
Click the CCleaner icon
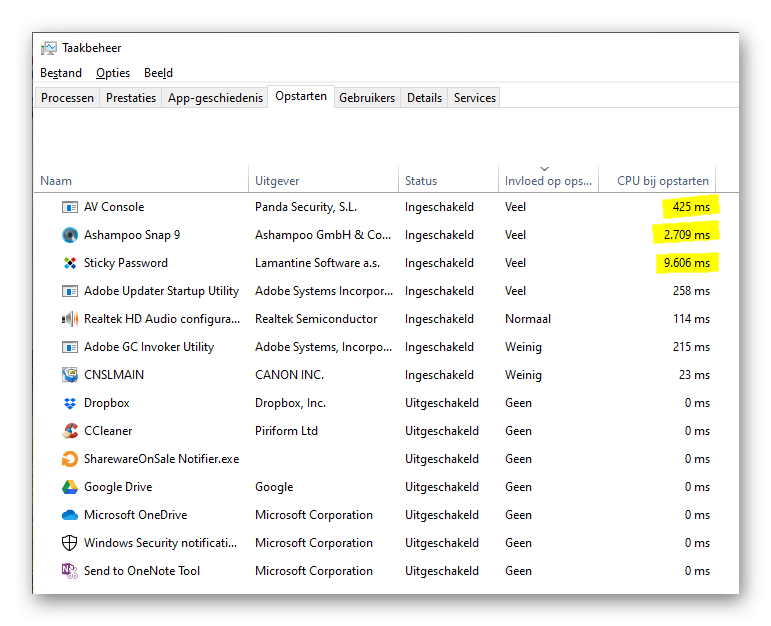[x=69, y=431]
